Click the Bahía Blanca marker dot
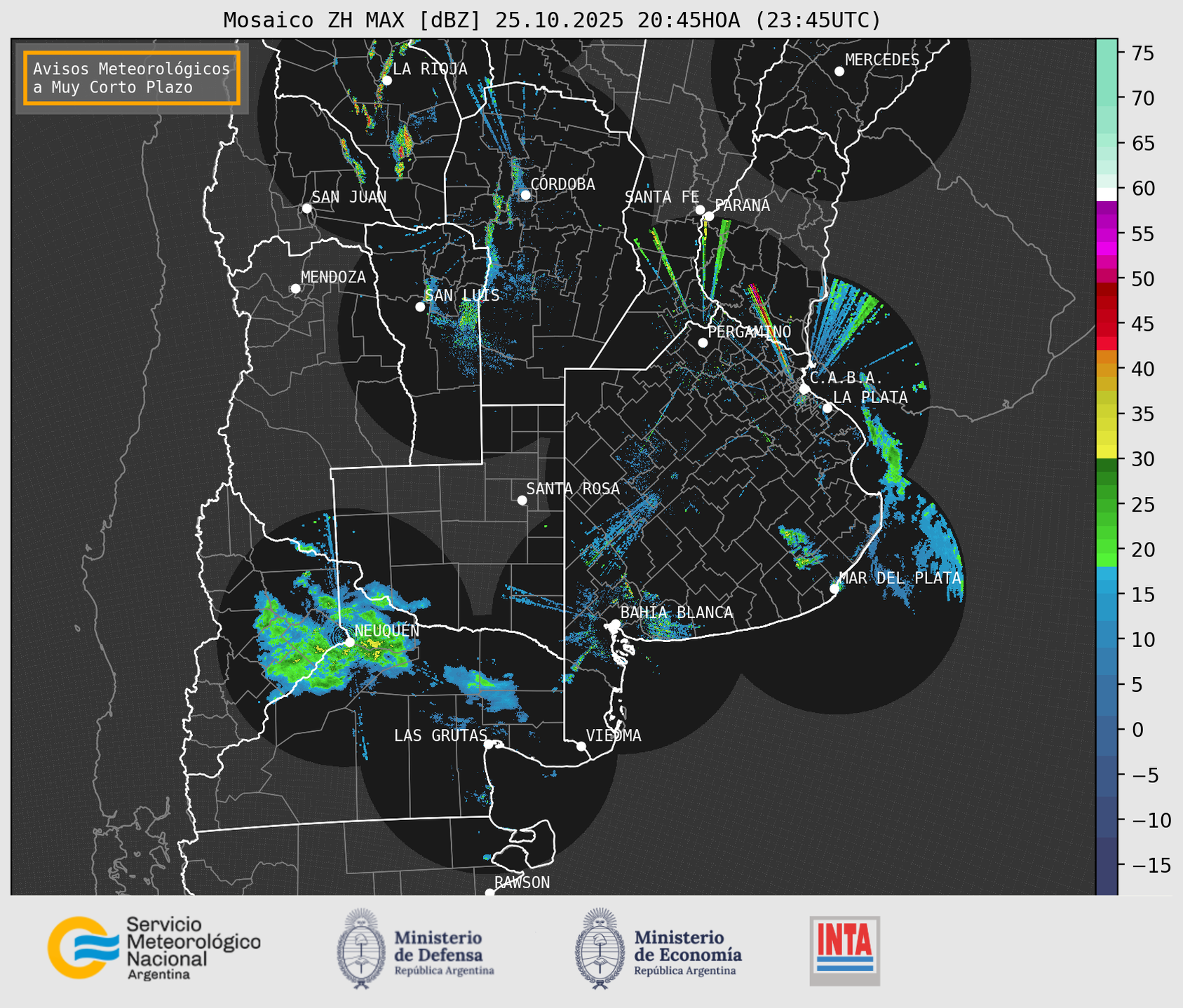This screenshot has width=1183, height=1008. [615, 624]
